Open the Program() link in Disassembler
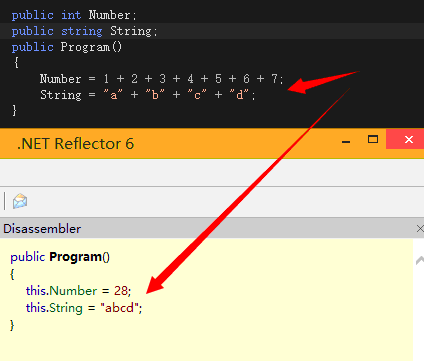The image size is (424, 361). click(x=79, y=257)
